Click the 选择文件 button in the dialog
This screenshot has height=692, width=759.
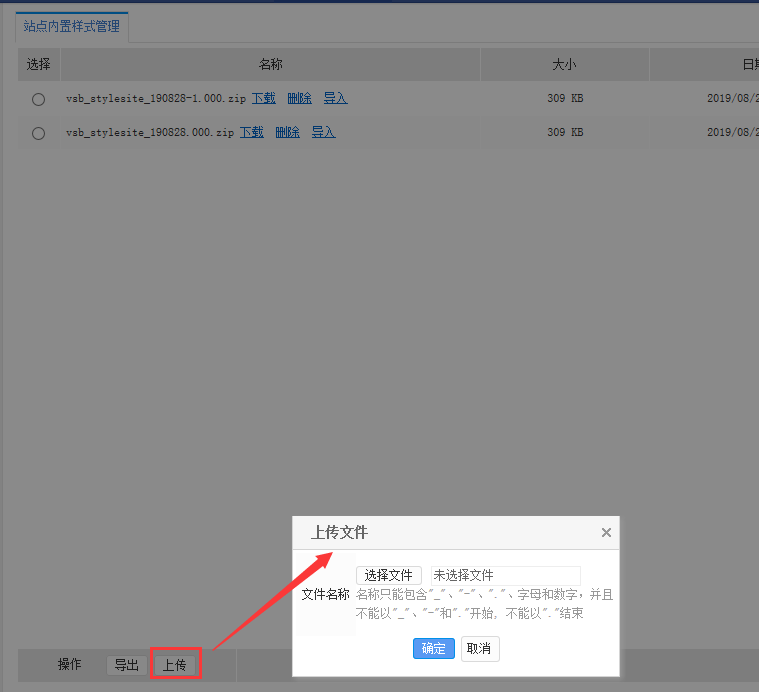pos(388,576)
